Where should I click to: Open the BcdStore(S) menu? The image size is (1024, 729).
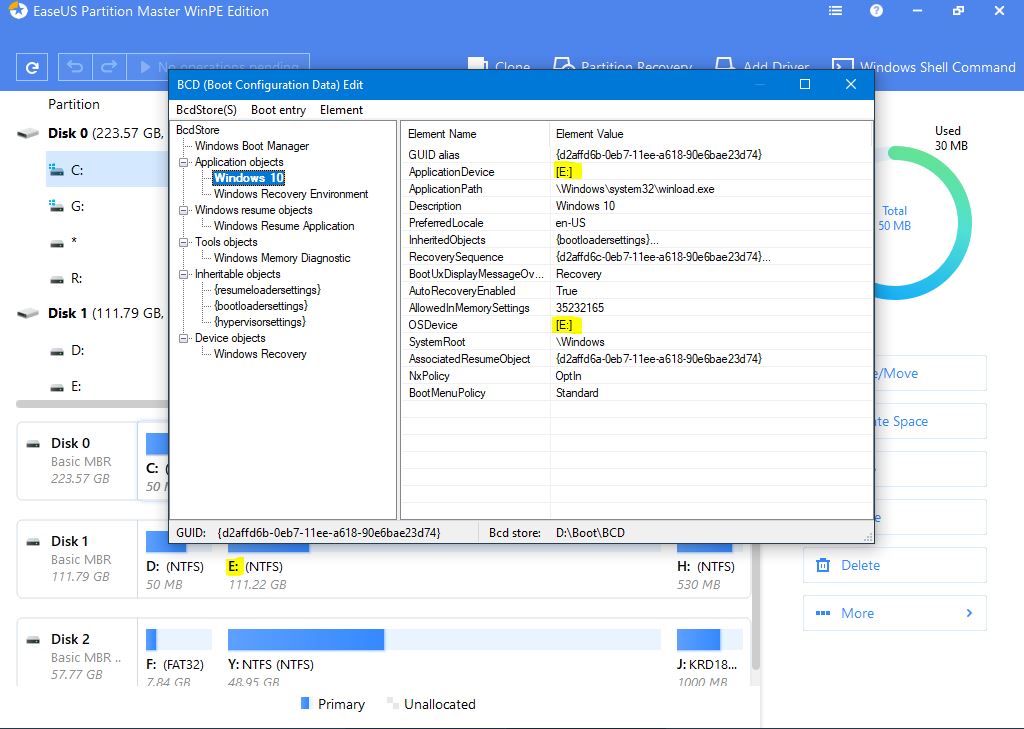tap(206, 110)
